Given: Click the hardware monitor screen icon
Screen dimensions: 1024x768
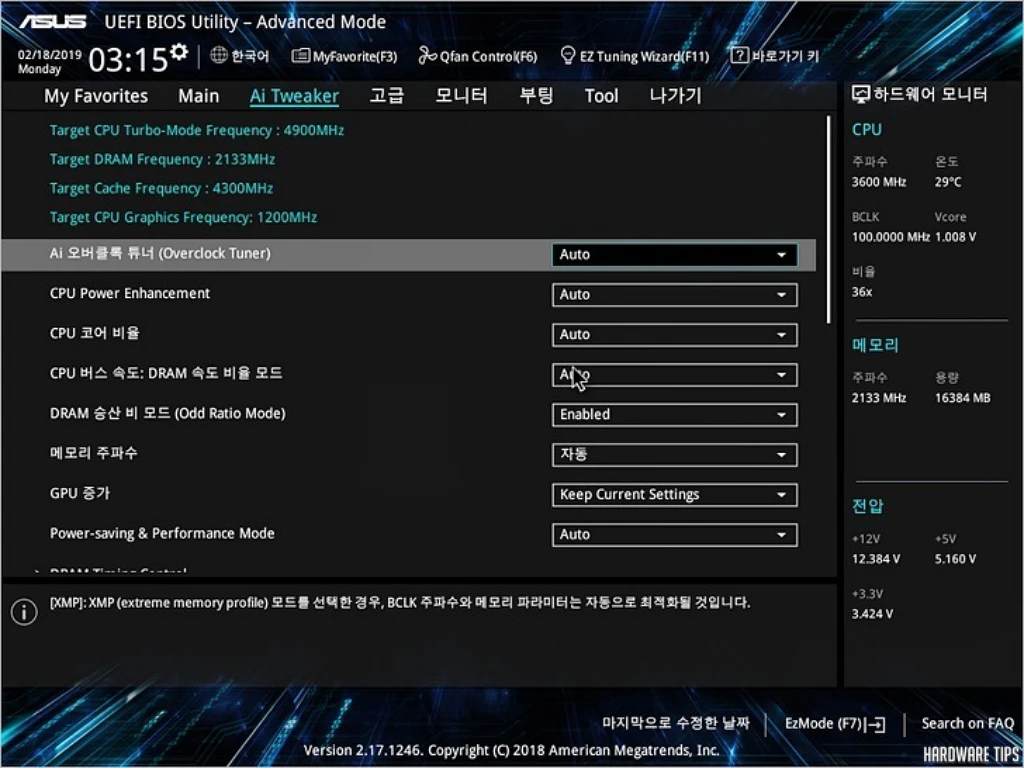Looking at the screenshot, I should (x=861, y=95).
